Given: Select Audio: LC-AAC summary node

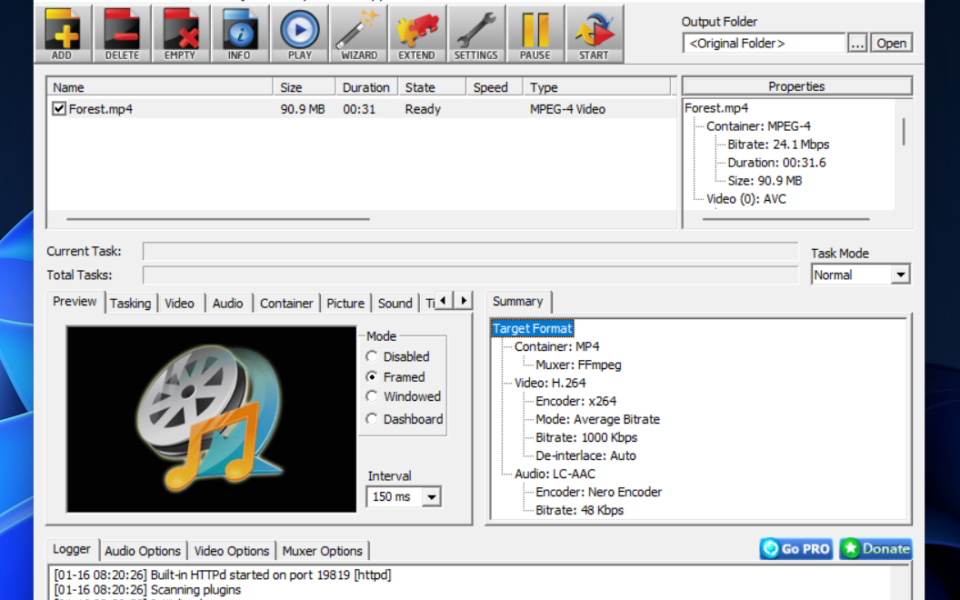Looking at the screenshot, I should tap(555, 474).
